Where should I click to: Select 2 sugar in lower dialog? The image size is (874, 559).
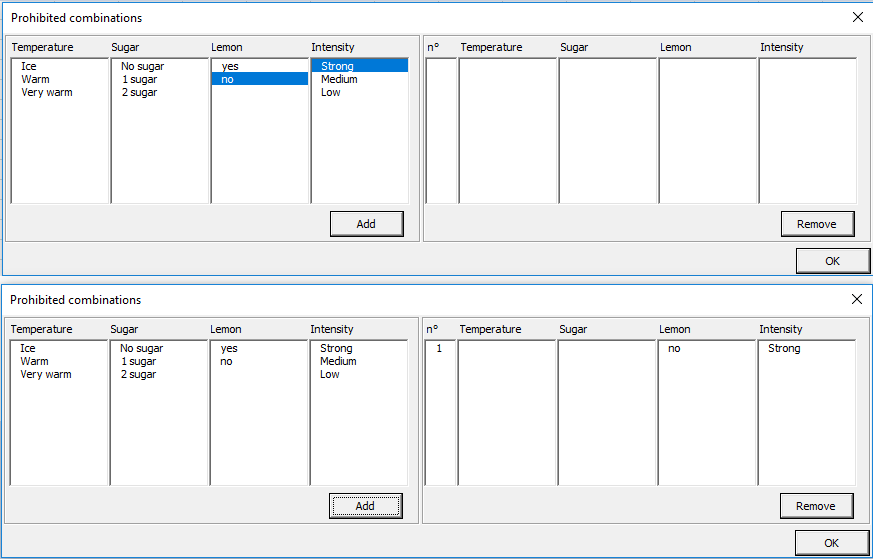pos(138,375)
